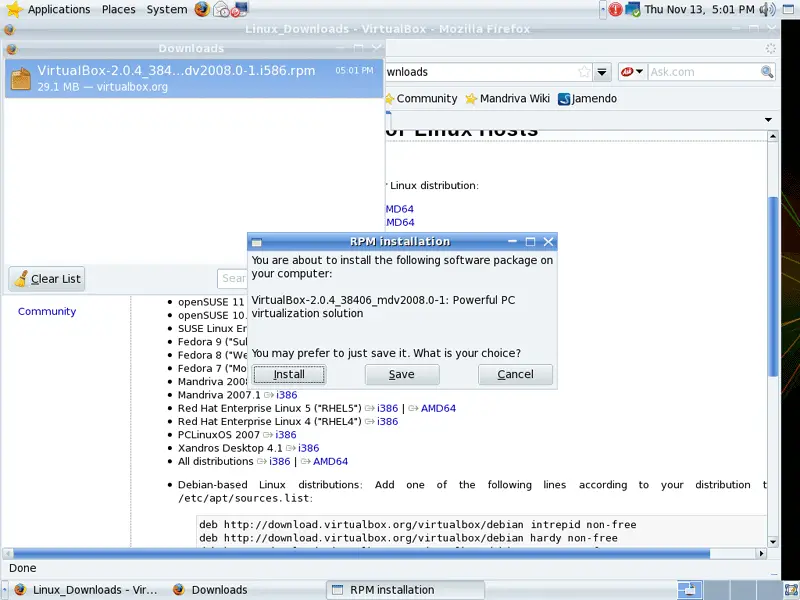Click the Downloads window search box
800x600 pixels.
pyautogui.click(x=233, y=278)
